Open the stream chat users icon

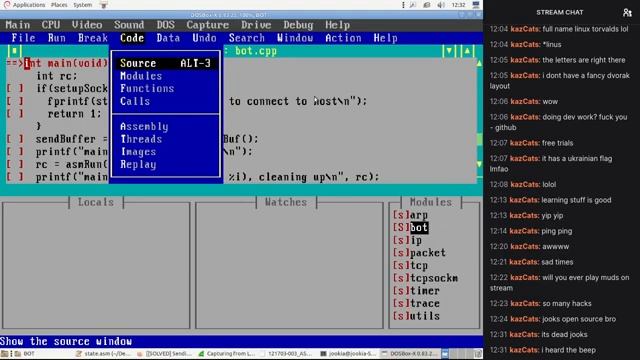pos(627,13)
